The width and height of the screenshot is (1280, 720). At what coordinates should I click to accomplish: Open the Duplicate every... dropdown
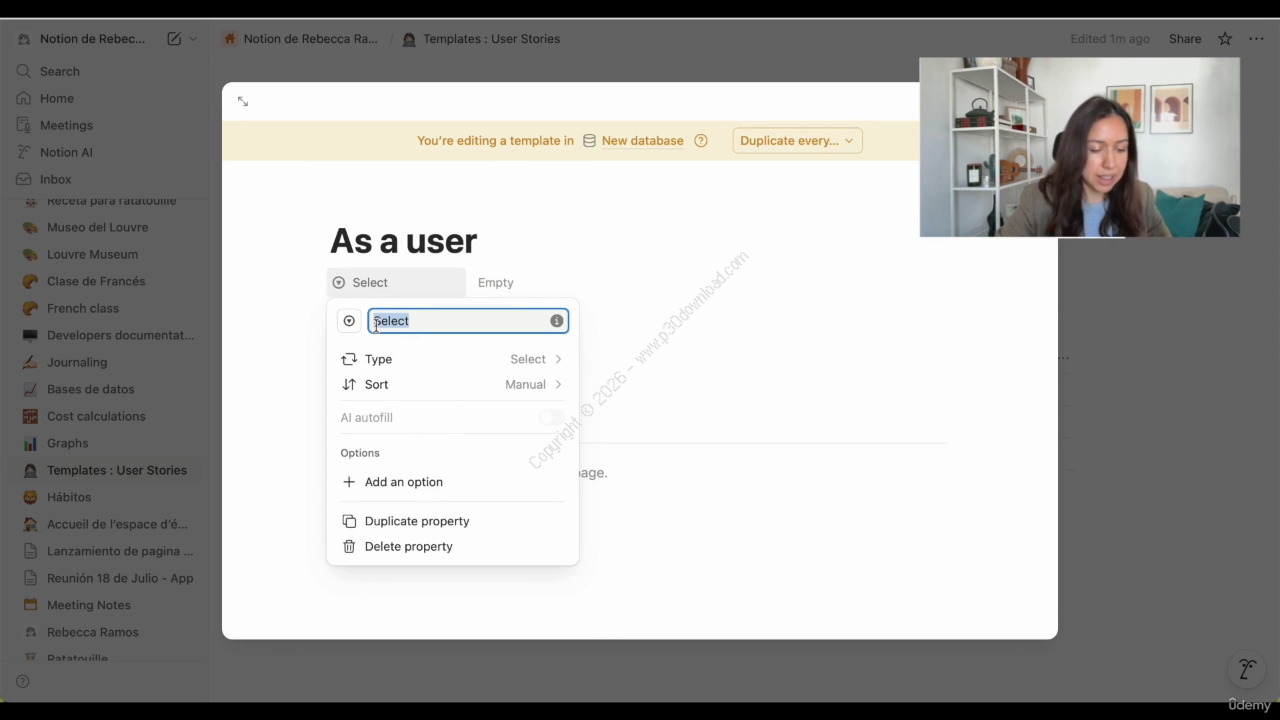[797, 141]
